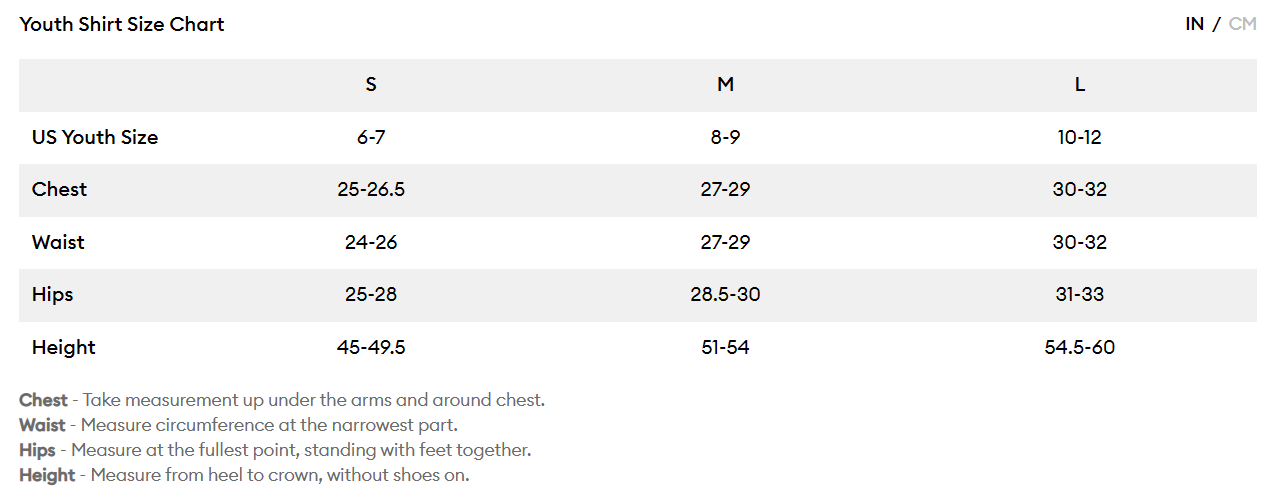Click the Hips measurement instruction text

tap(300, 450)
